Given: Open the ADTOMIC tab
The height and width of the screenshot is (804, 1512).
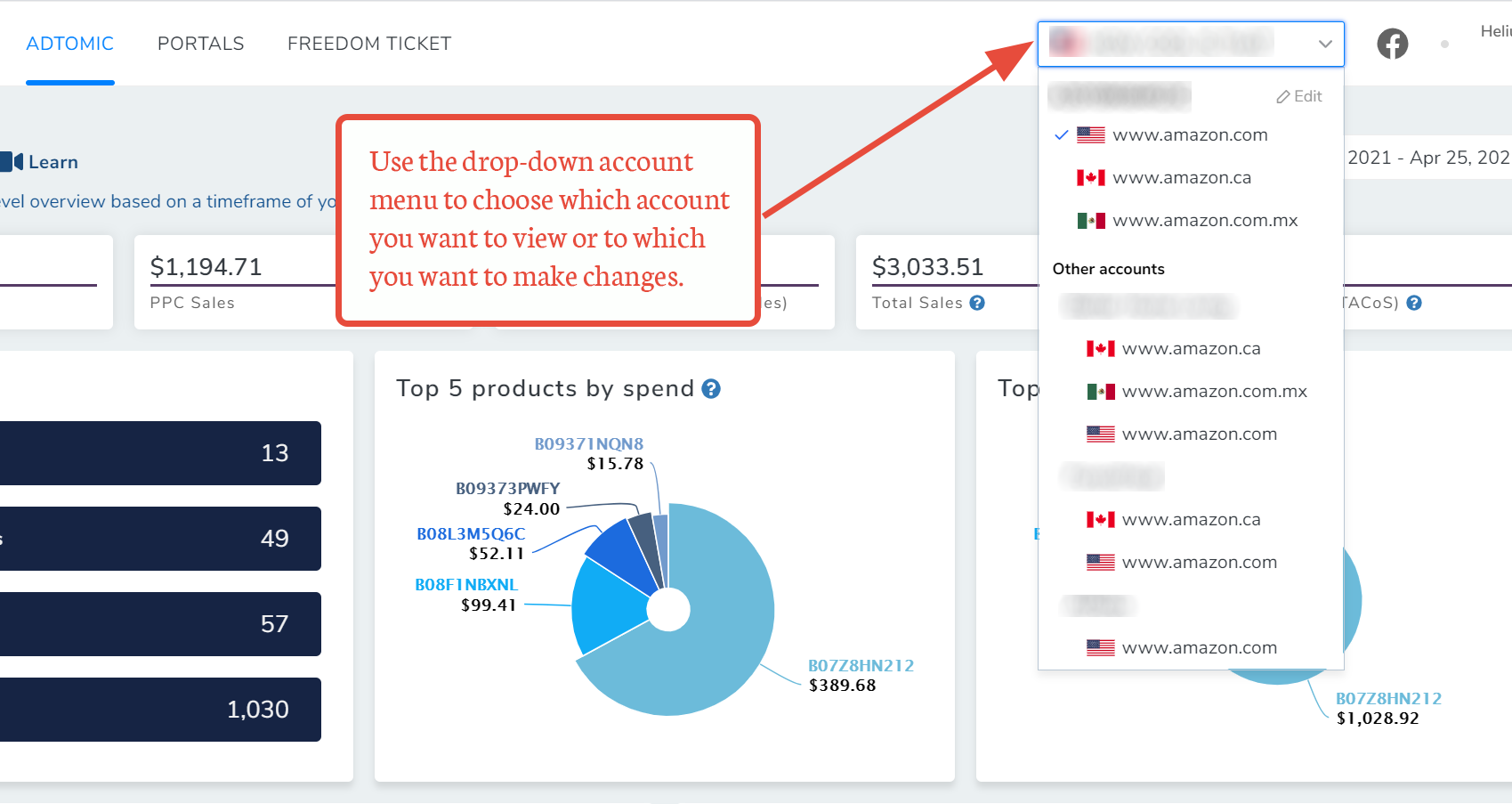Looking at the screenshot, I should click(70, 44).
